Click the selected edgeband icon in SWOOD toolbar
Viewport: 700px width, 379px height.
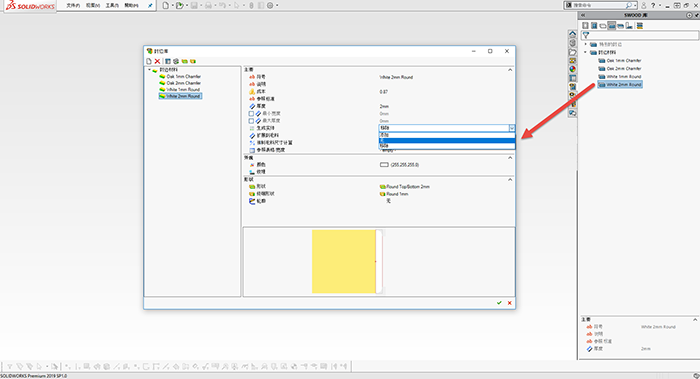[x=612, y=26]
